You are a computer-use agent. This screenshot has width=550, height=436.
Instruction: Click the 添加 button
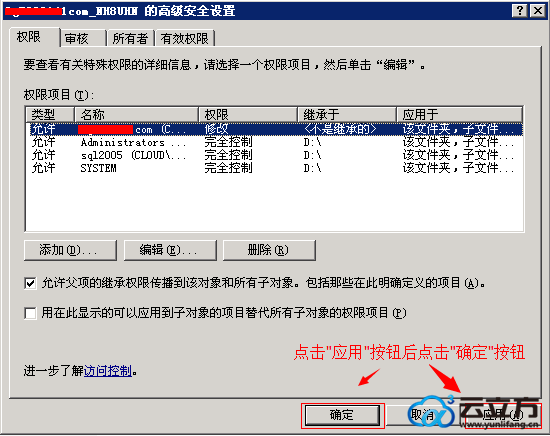70,250
